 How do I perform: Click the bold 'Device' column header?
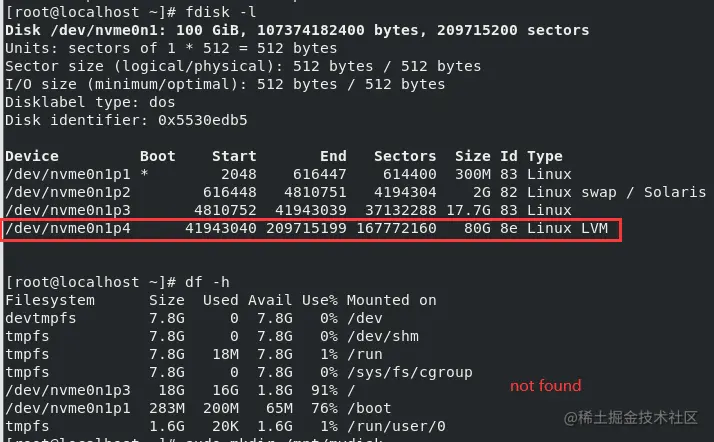pos(32,156)
